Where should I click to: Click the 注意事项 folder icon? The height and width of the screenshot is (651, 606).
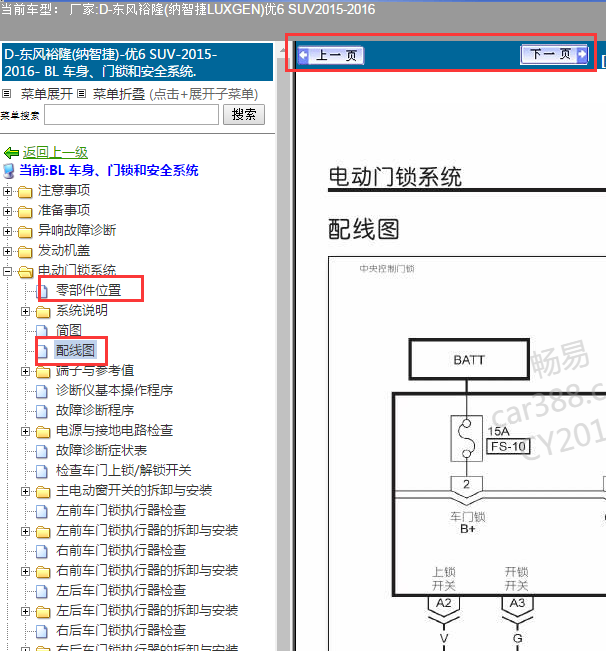[25, 192]
